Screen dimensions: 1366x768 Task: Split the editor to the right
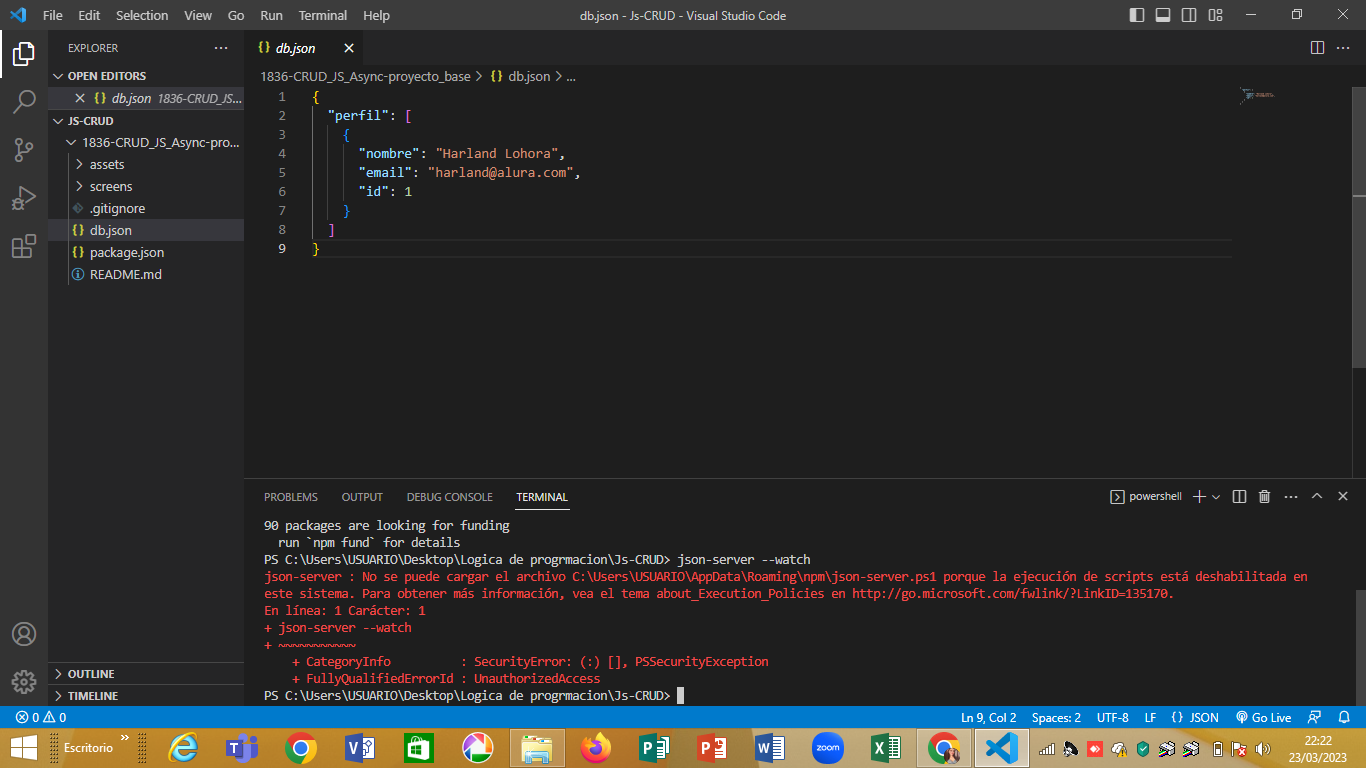[x=1317, y=48]
